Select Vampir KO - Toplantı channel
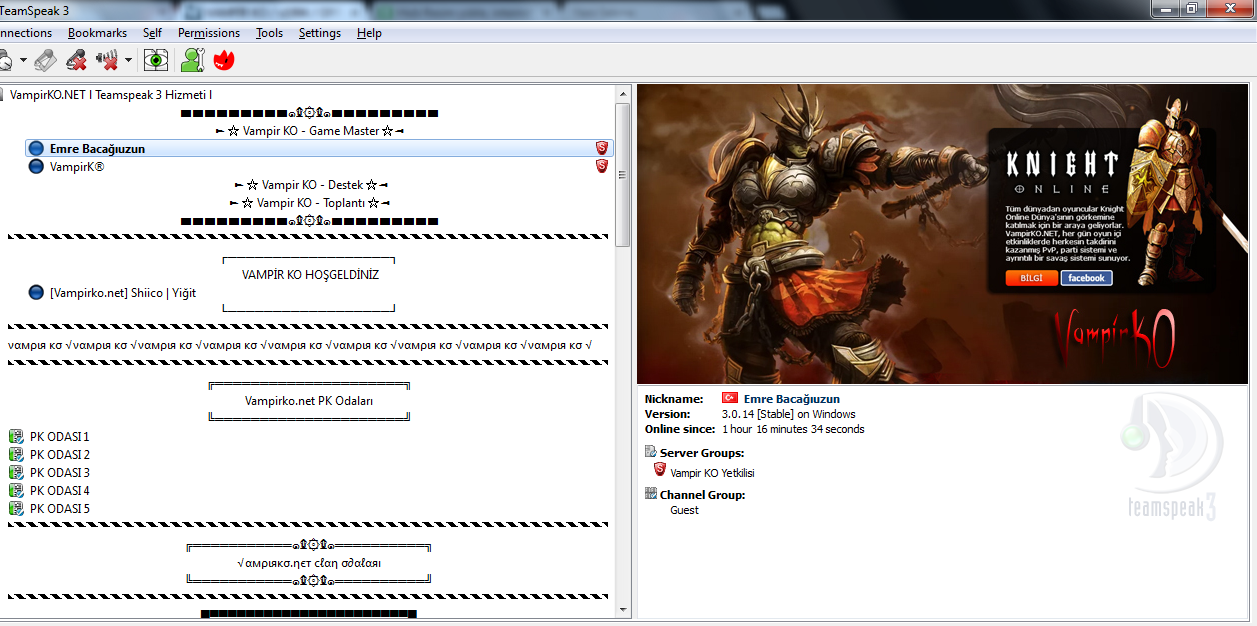Screen dimensions: 1257x626 (x=310, y=203)
